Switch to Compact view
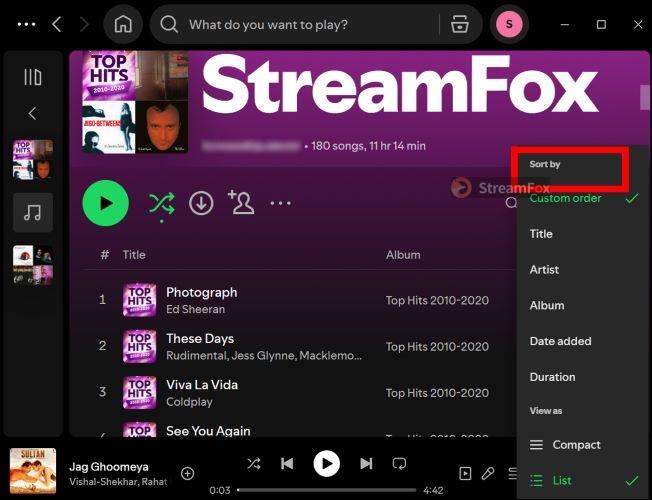The width and height of the screenshot is (652, 500). click(x=583, y=445)
